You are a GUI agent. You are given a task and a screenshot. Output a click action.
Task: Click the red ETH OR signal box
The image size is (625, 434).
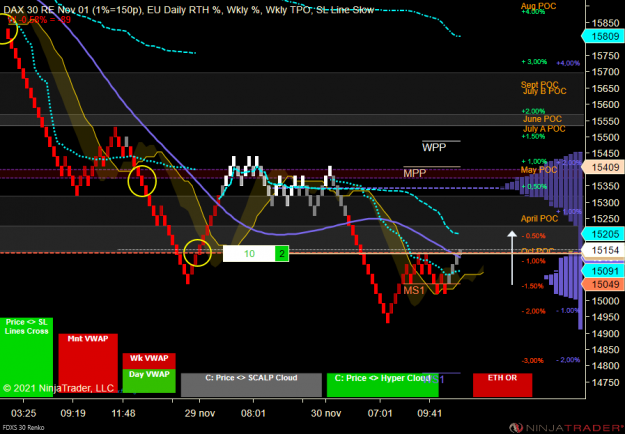pos(502,385)
